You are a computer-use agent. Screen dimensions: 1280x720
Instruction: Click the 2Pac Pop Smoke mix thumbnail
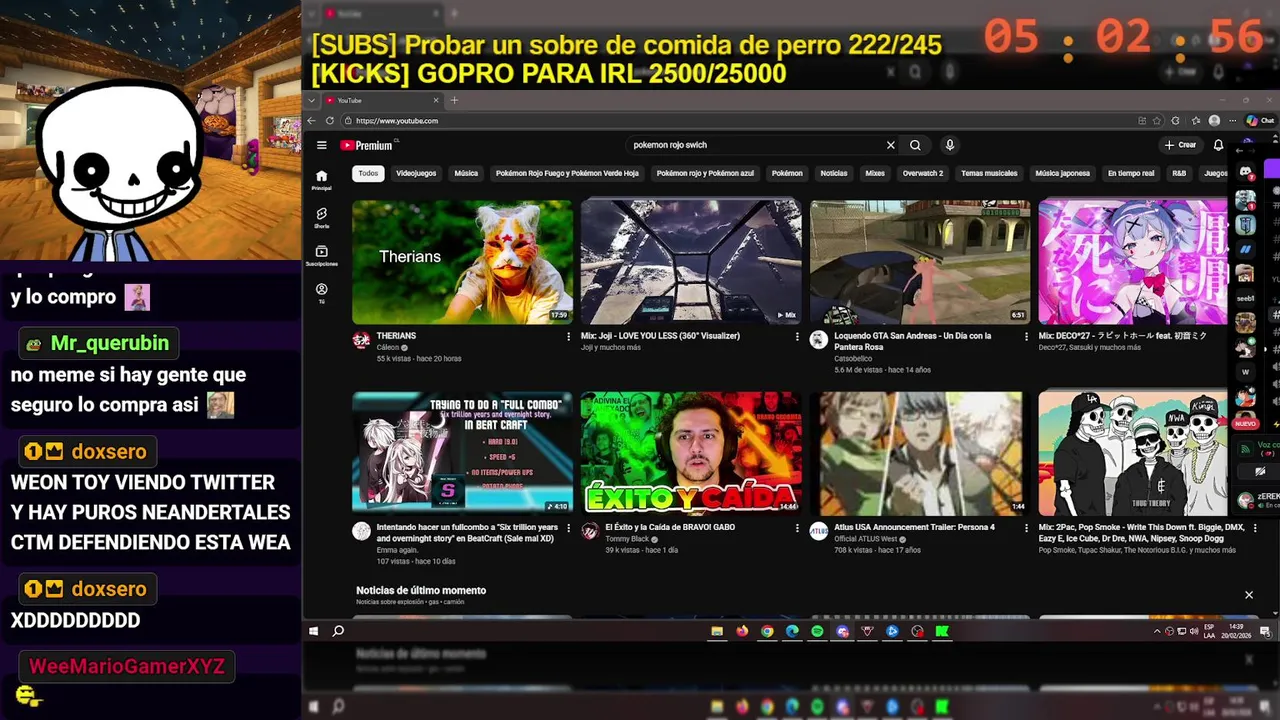1132,453
